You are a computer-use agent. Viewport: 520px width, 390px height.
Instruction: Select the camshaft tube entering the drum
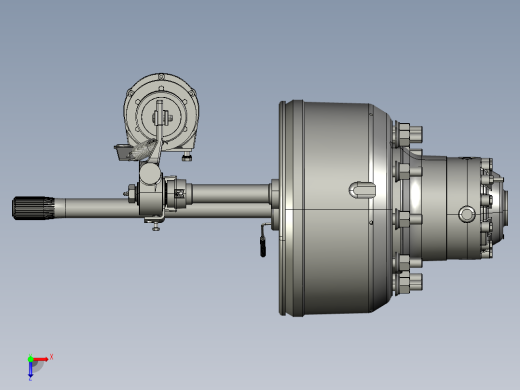coord(231,193)
